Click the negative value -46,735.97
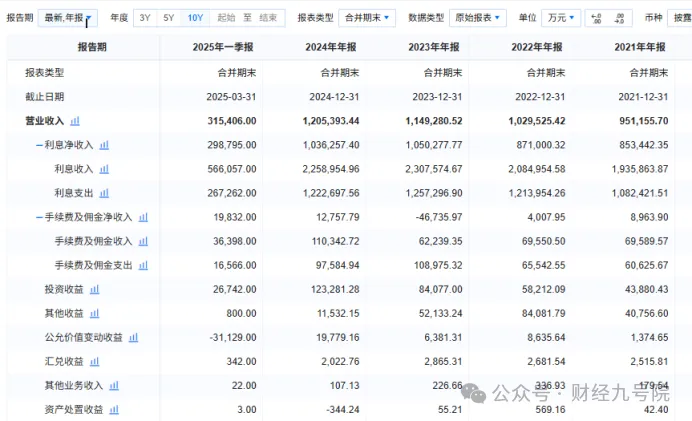 click(439, 217)
